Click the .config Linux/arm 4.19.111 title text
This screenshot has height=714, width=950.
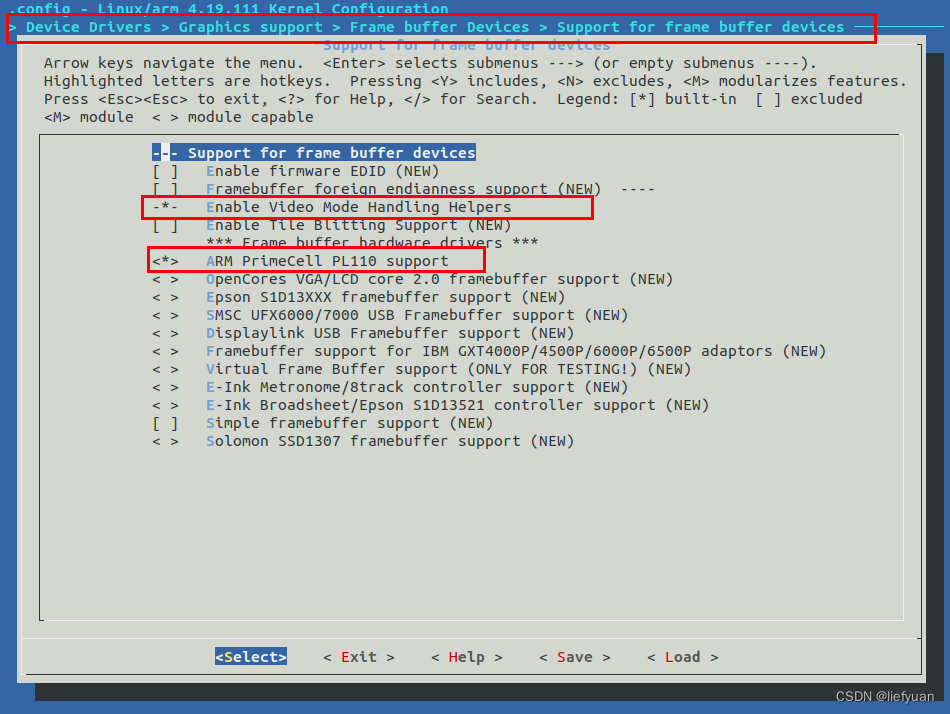click(229, 8)
